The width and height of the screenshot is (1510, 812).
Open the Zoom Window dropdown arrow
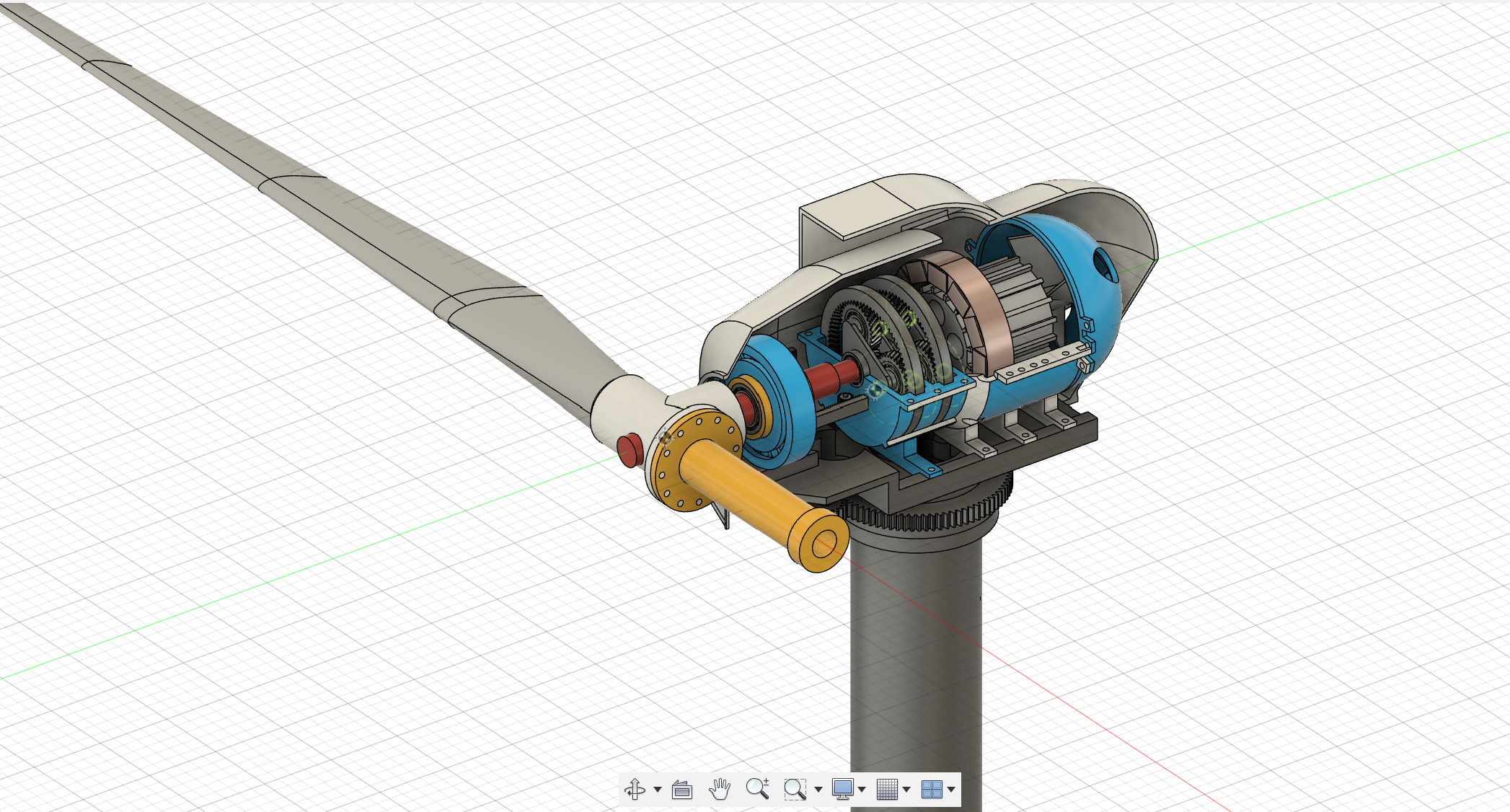tap(818, 790)
